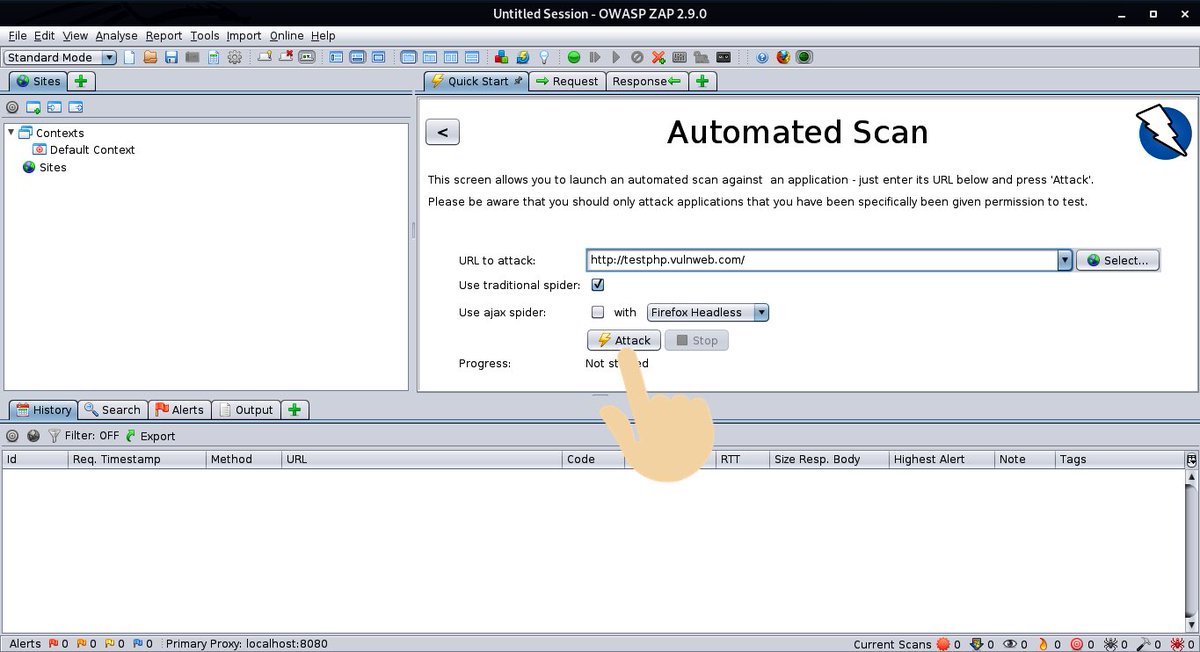Click the red spider AJAX icon in status bar
The width and height of the screenshot is (1200, 652).
click(1176, 644)
